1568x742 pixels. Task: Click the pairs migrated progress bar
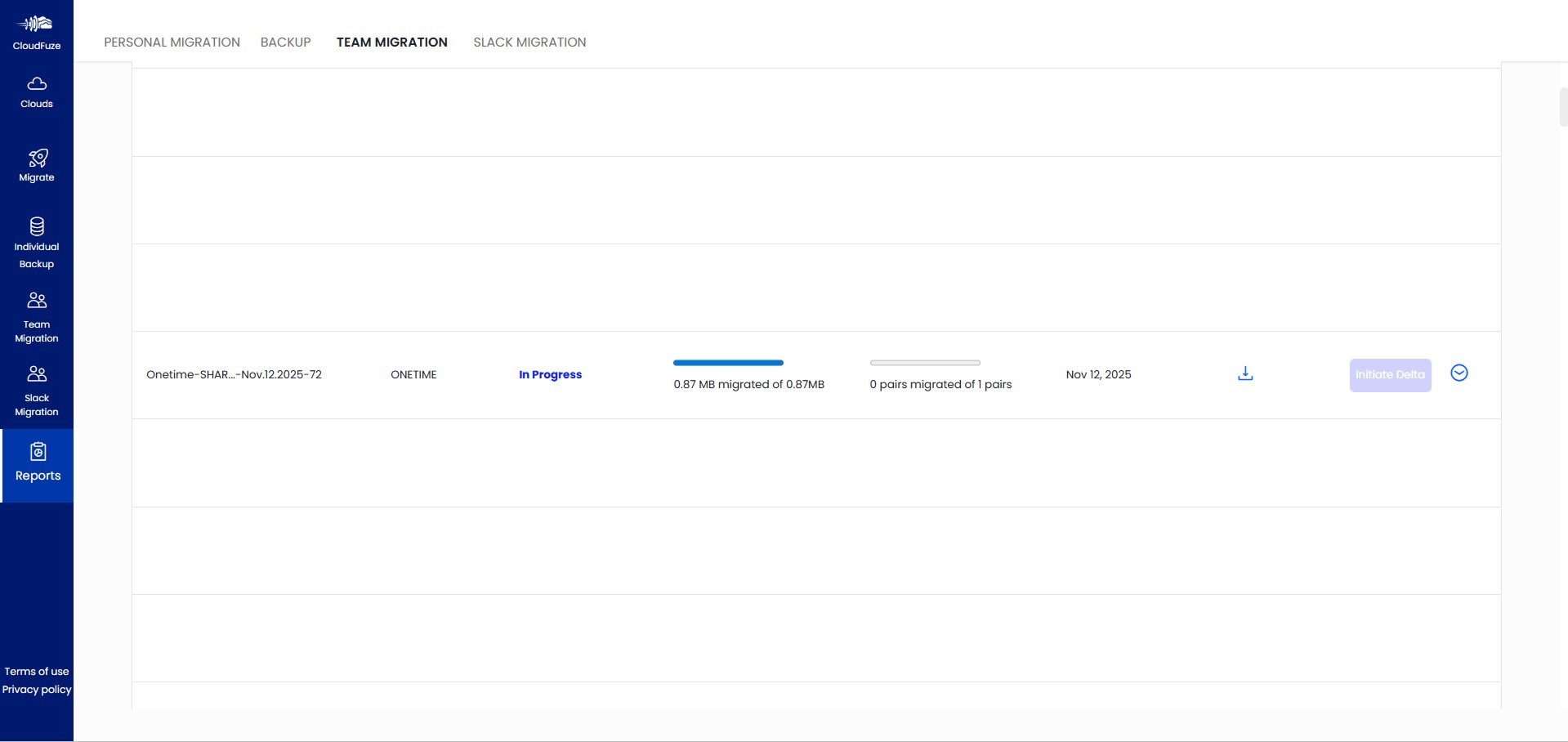925,362
